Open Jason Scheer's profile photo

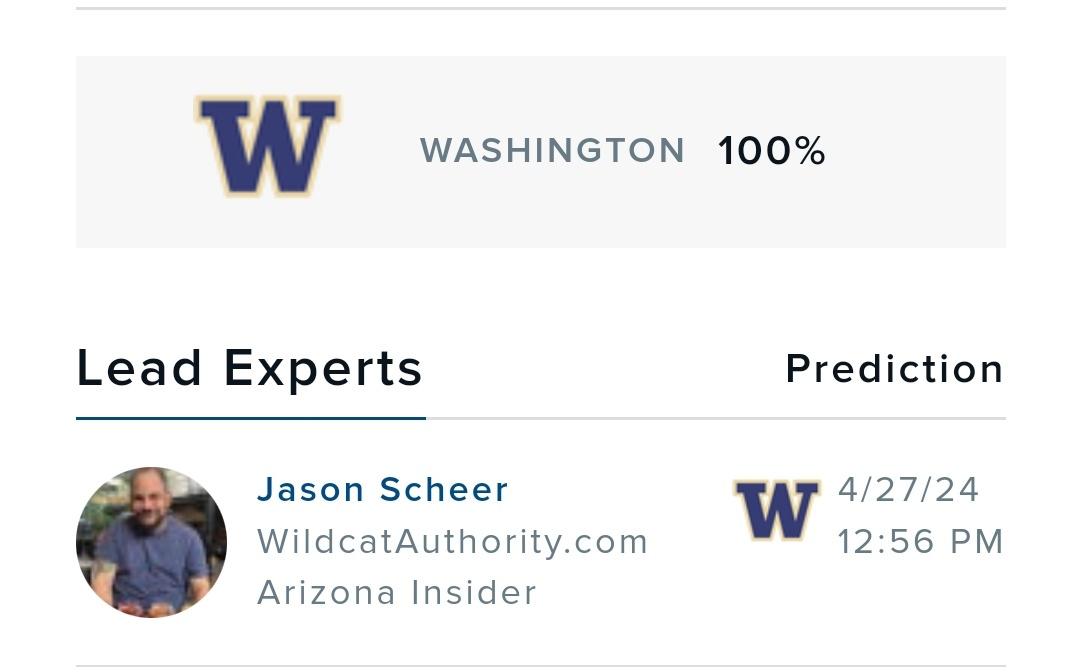click(151, 542)
